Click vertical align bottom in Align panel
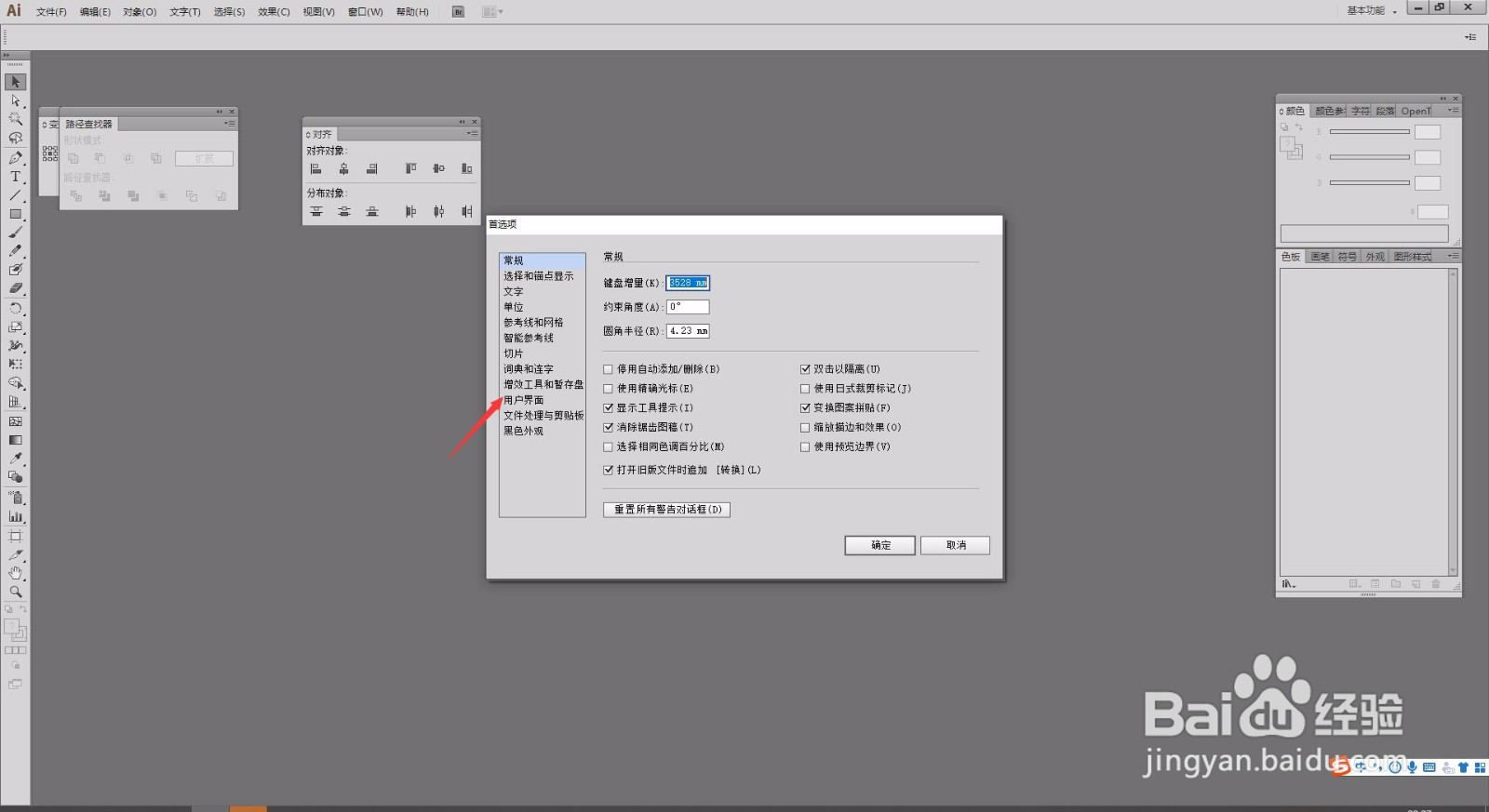The image size is (1489, 812). click(x=466, y=168)
